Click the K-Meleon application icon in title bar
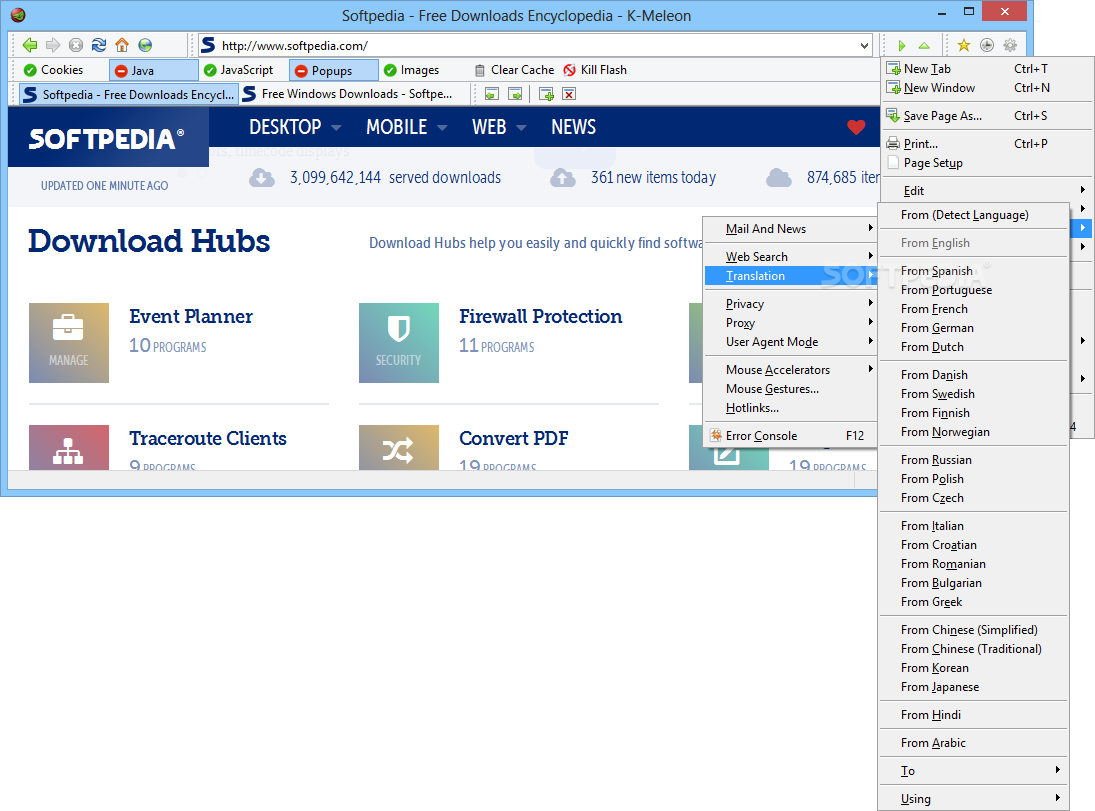This screenshot has height=811, width=1095. click(x=18, y=15)
